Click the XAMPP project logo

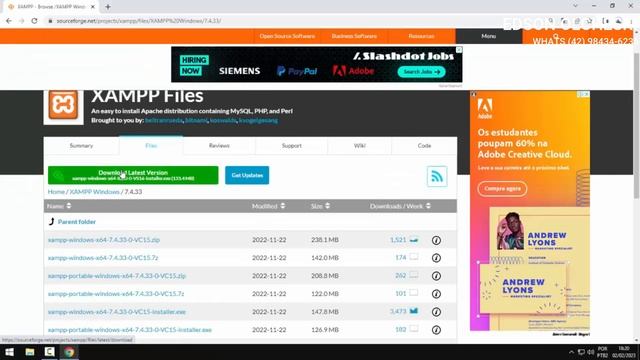64,105
